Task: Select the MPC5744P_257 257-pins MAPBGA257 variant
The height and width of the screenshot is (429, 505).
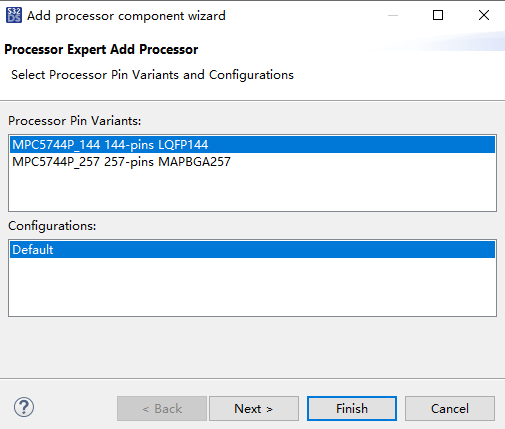Action: point(252,162)
